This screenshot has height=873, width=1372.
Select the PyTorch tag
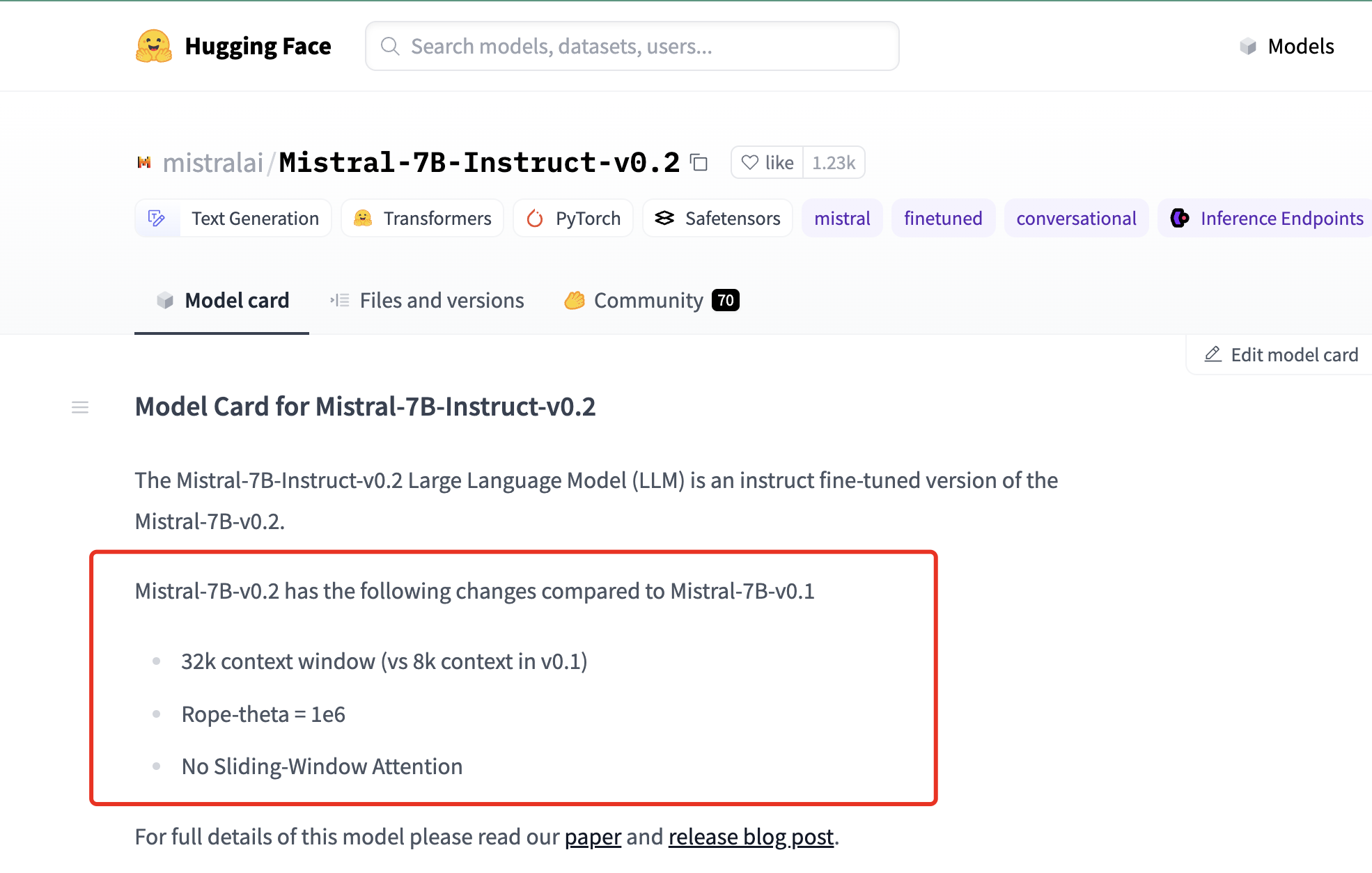click(572, 219)
